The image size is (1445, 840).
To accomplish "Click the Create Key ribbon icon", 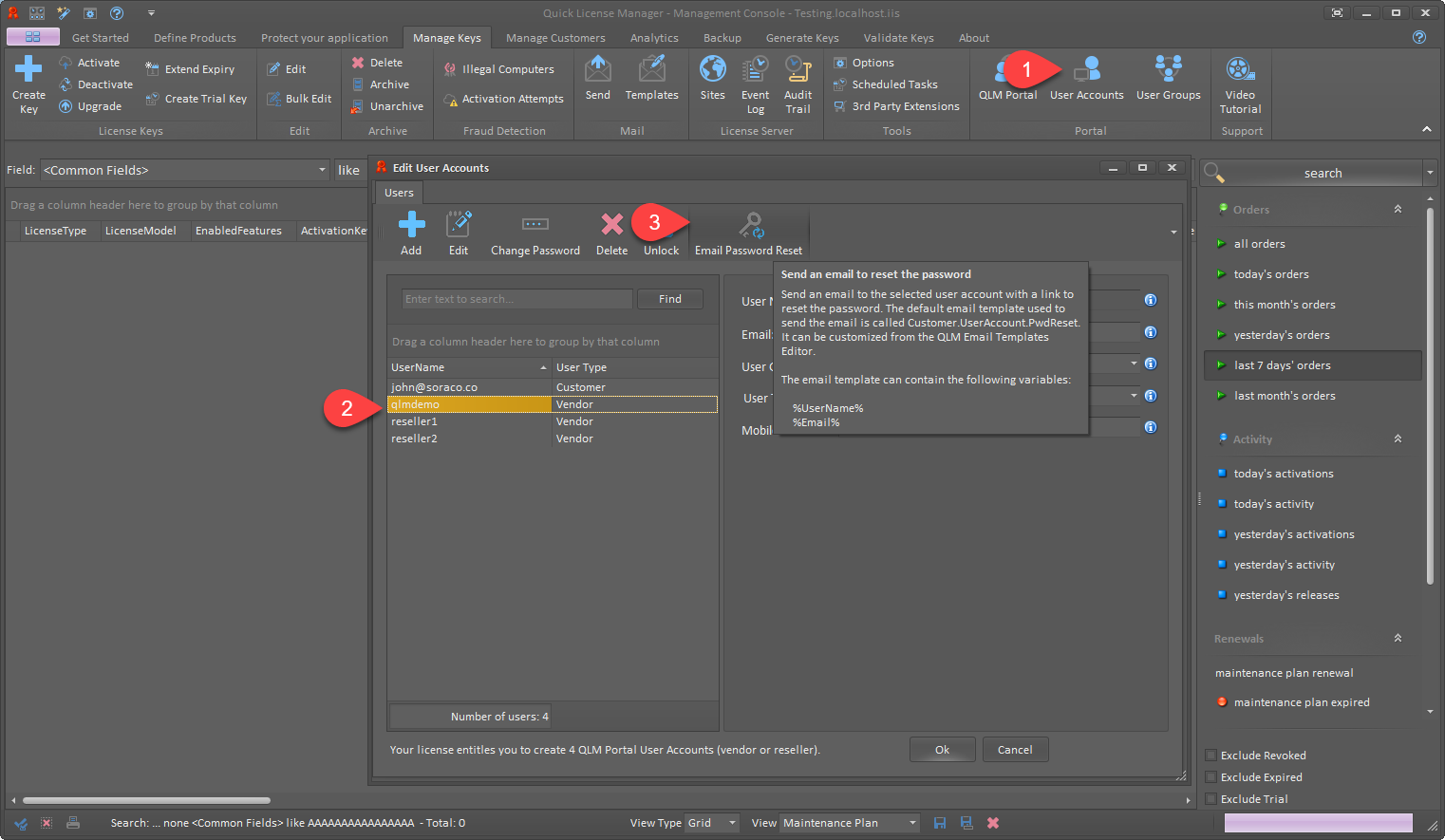I will click(x=28, y=84).
